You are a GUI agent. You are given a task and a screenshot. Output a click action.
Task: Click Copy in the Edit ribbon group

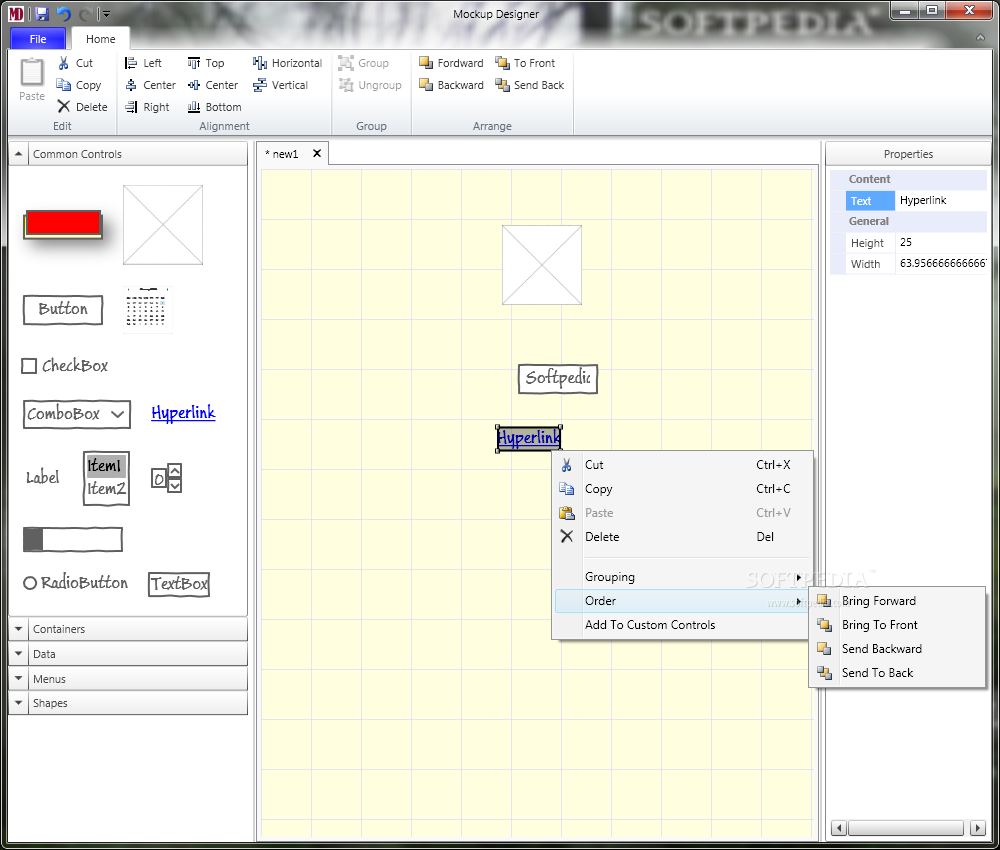tap(78, 85)
